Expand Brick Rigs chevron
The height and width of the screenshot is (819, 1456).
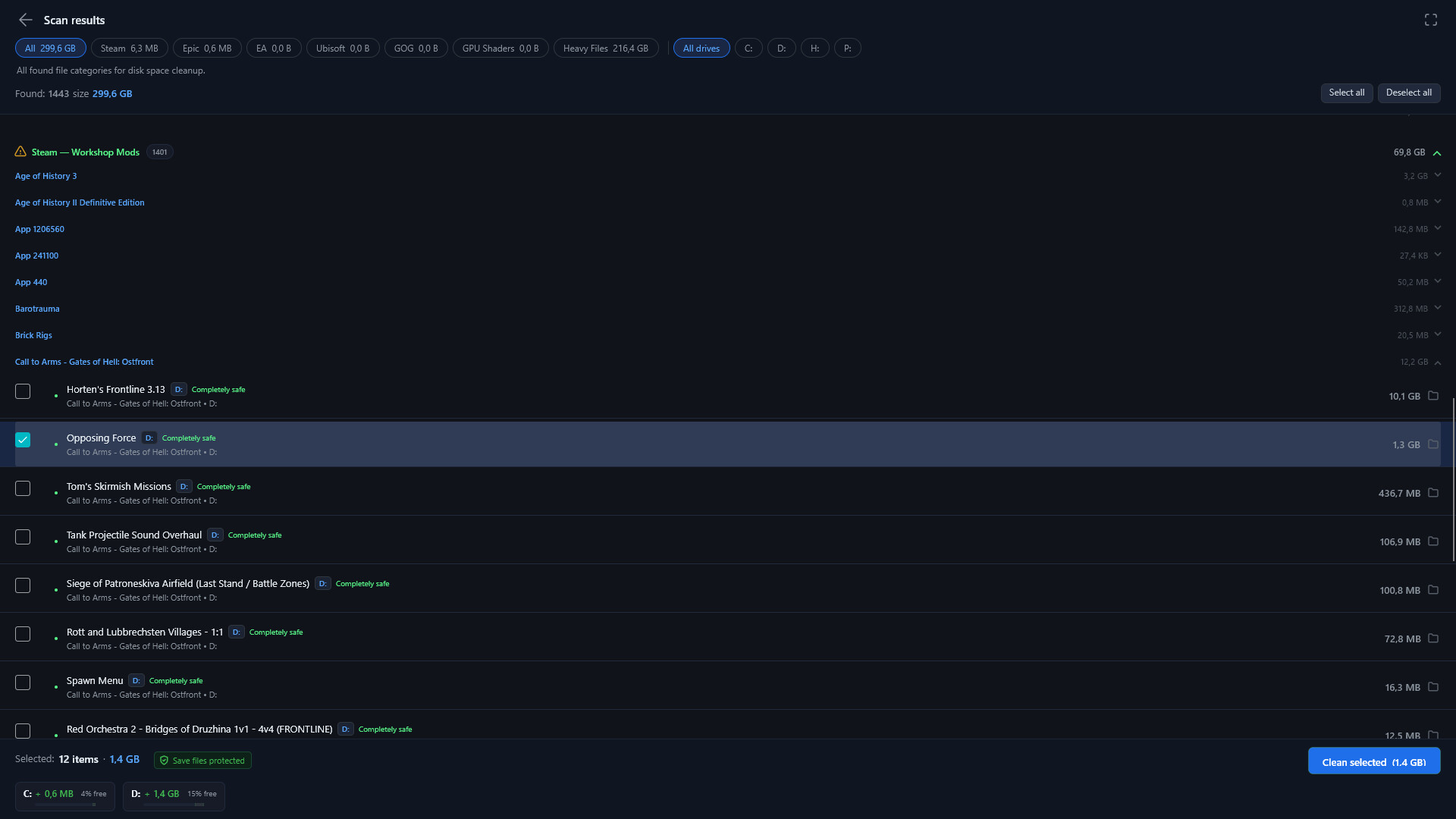coord(1437,334)
